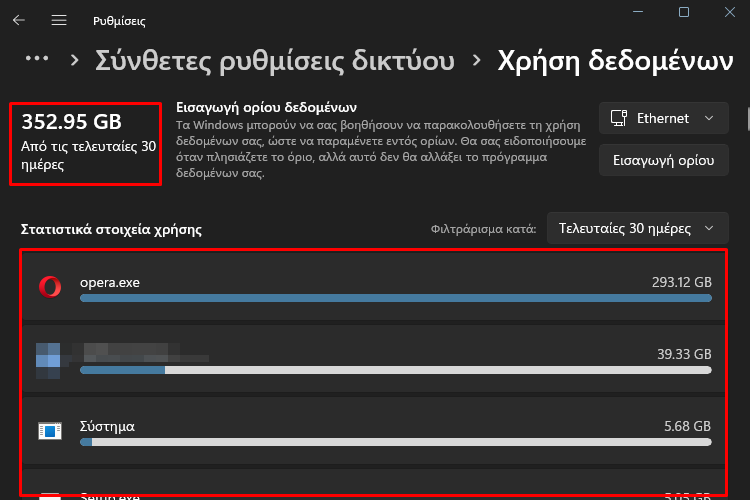
Task: Click the Ρυθμίσεις window title
Action: pos(119,21)
